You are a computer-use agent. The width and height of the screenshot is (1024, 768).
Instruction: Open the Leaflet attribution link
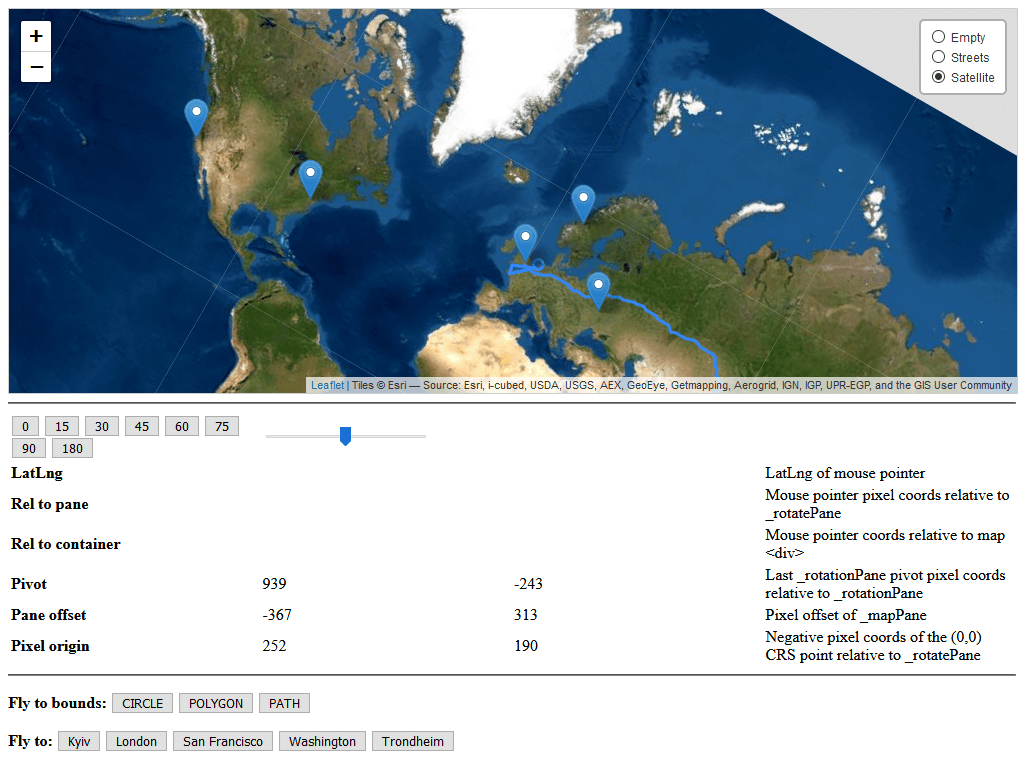click(x=326, y=385)
